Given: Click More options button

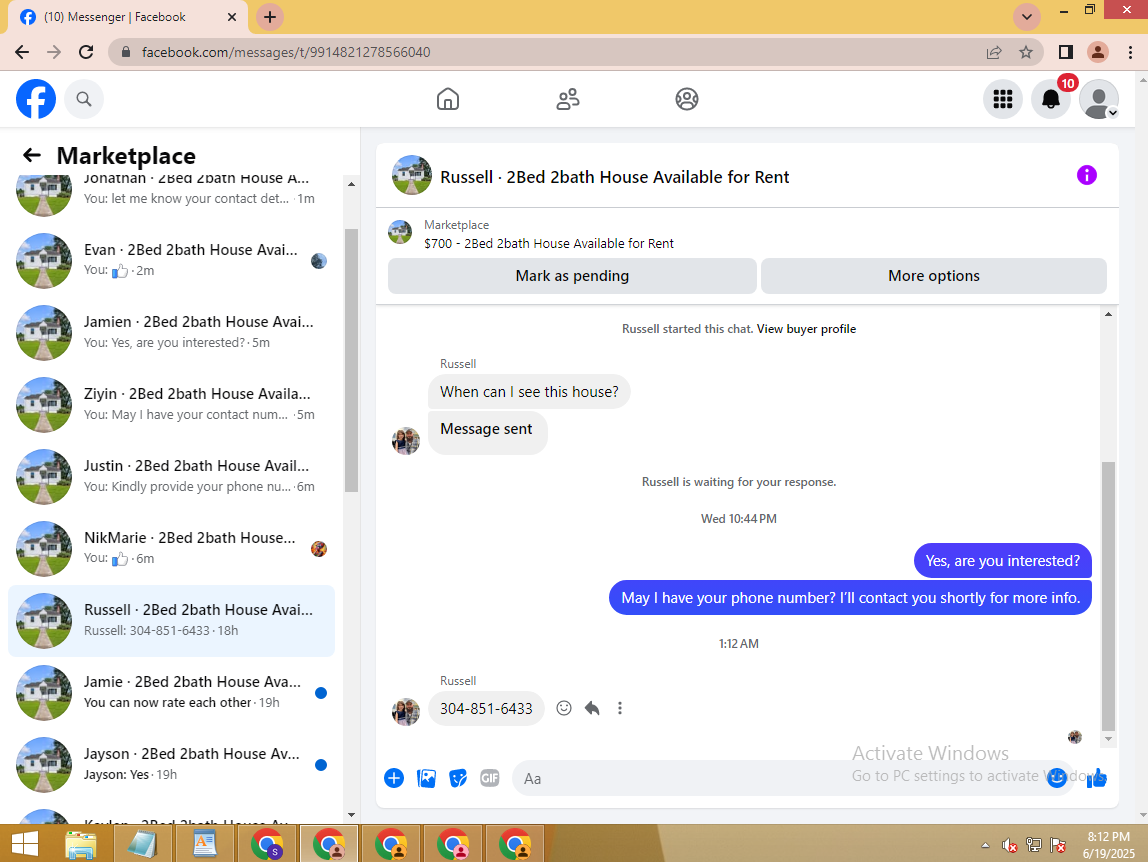Looking at the screenshot, I should coord(933,276).
